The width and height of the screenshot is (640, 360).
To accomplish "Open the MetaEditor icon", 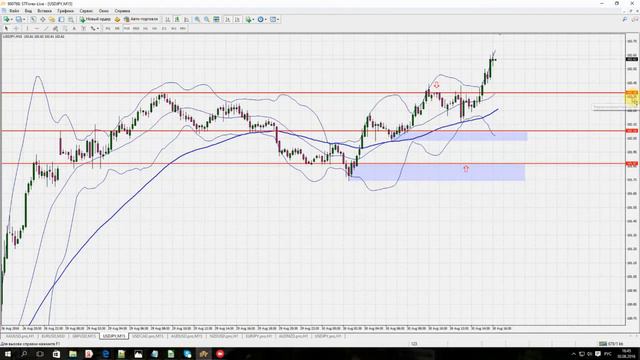I will tap(118, 19).
